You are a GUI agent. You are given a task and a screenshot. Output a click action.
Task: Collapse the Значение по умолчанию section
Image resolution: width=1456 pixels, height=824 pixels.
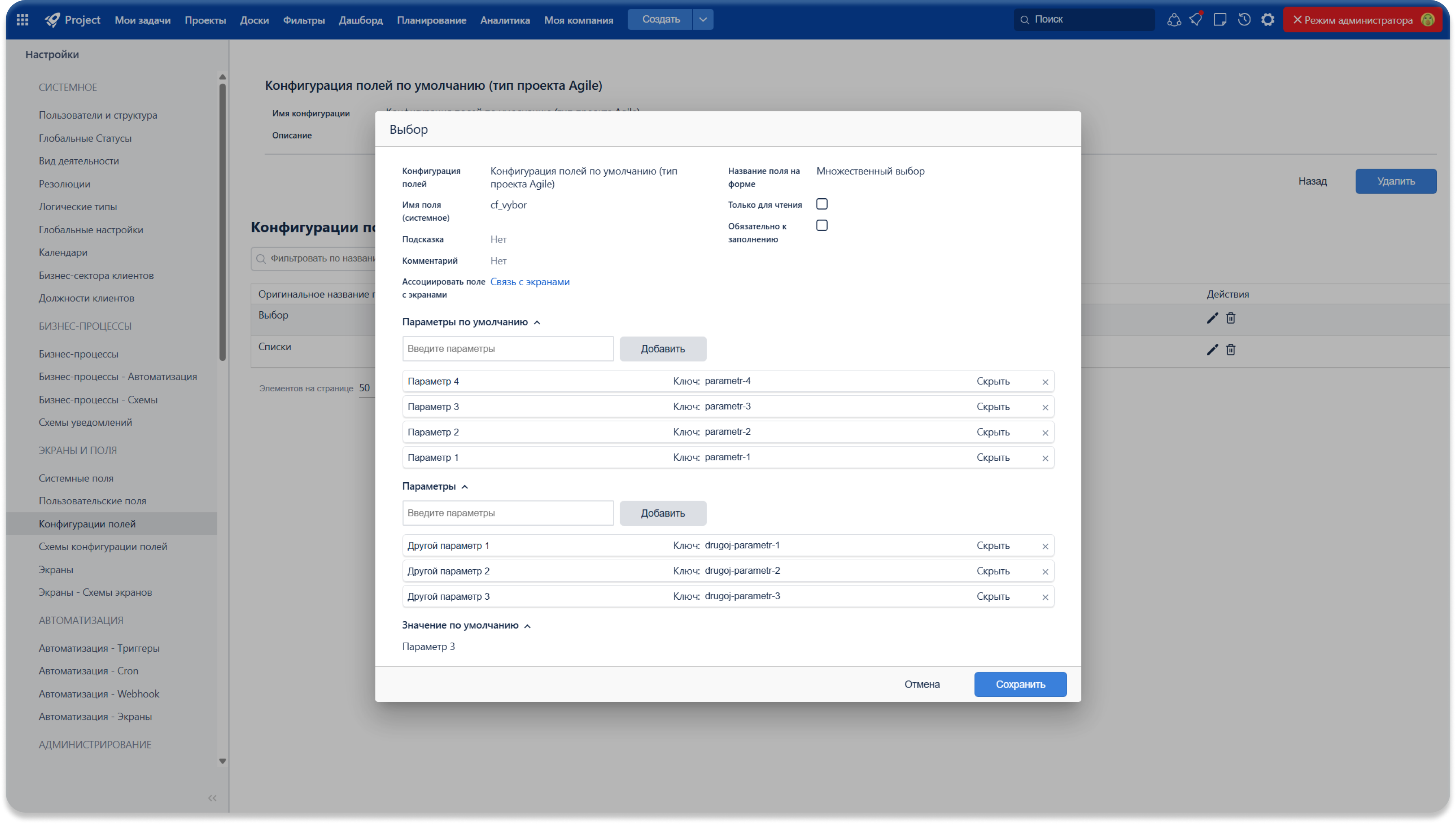[x=527, y=626]
